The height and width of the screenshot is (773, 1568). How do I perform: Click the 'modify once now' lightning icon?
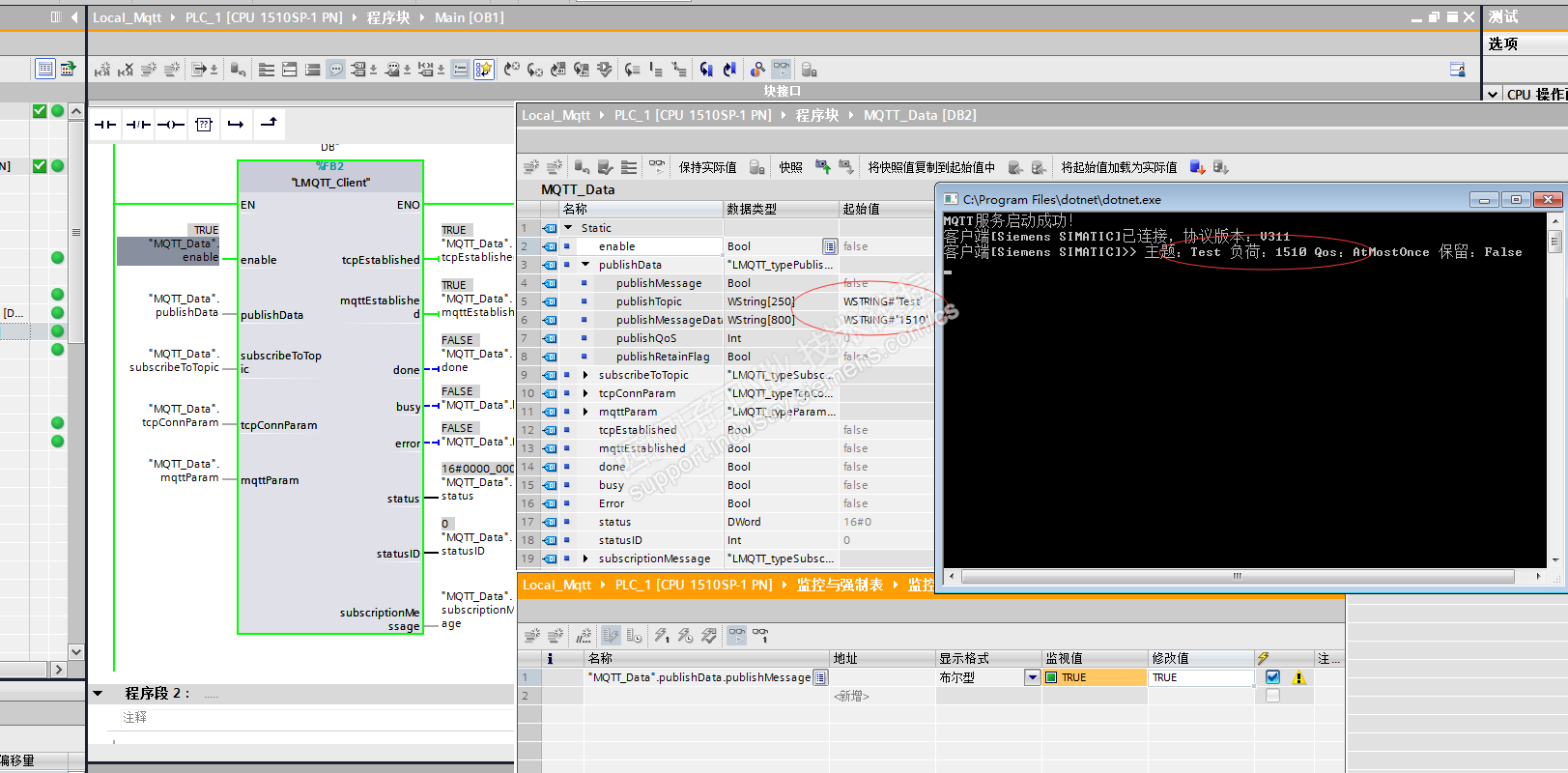point(662,636)
